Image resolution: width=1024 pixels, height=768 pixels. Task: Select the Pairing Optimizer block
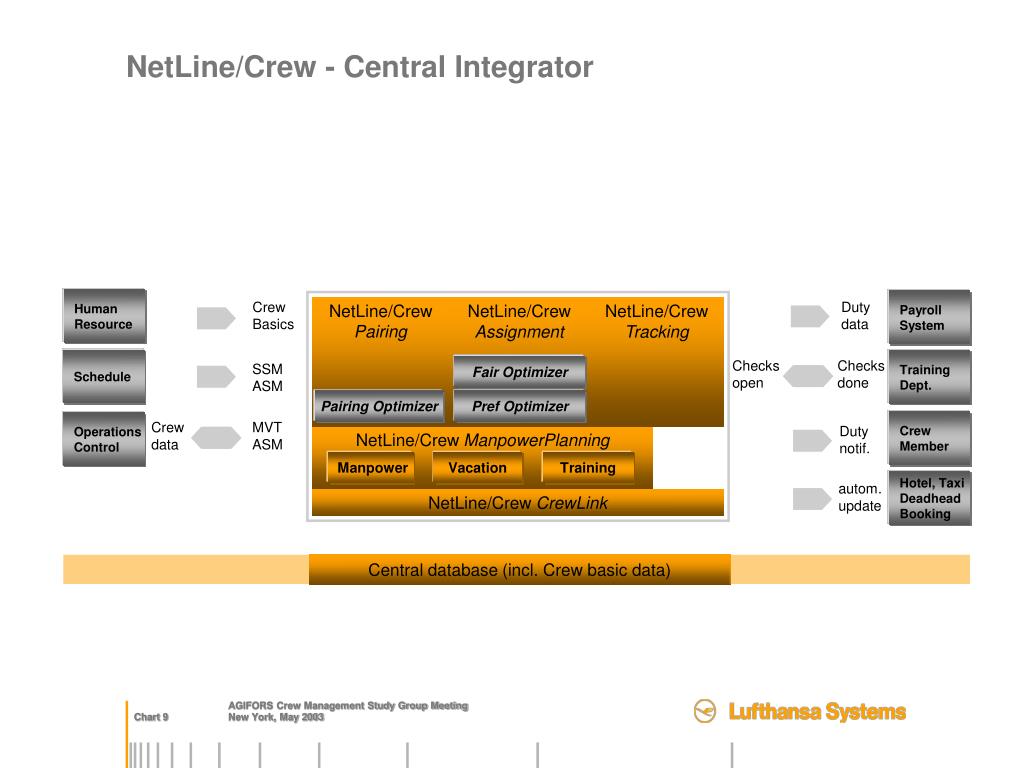(x=379, y=406)
